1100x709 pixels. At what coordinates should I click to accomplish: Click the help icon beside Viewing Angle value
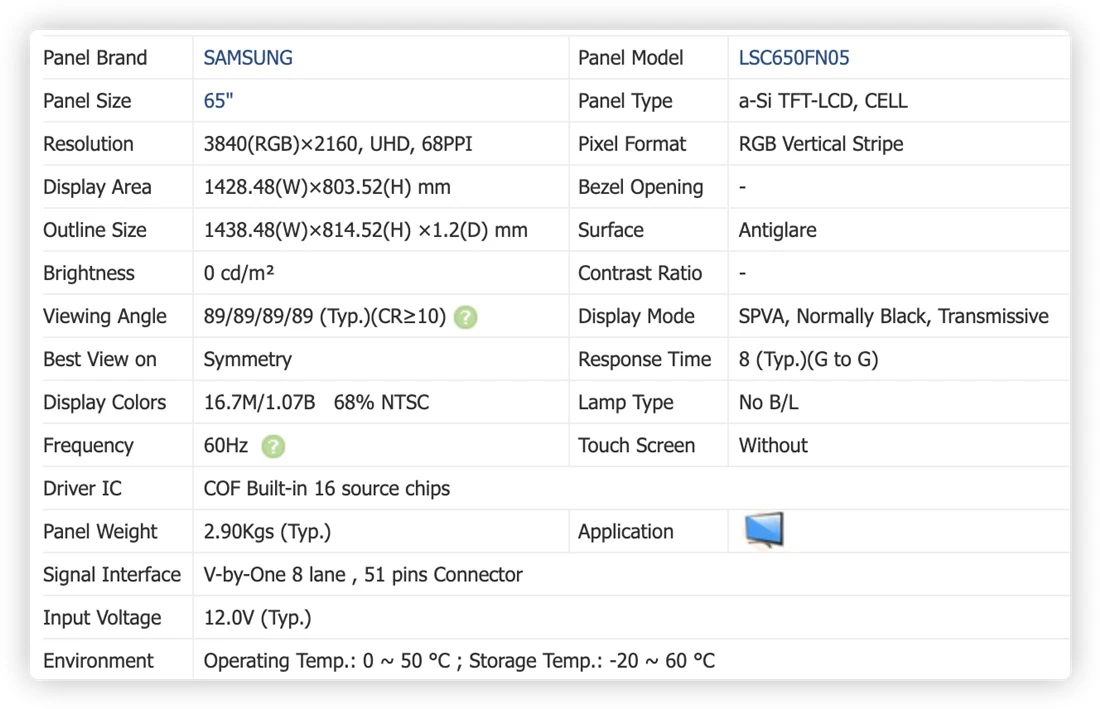(465, 317)
